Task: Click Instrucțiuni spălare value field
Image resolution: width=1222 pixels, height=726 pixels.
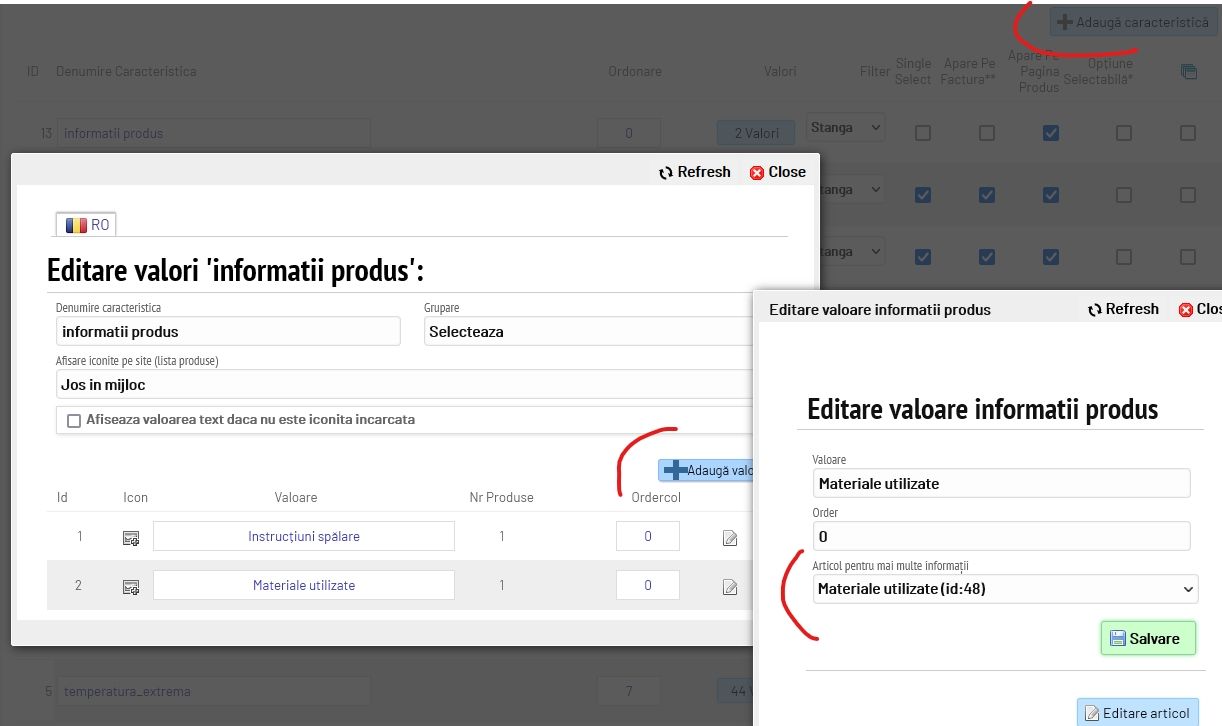Action: (304, 536)
